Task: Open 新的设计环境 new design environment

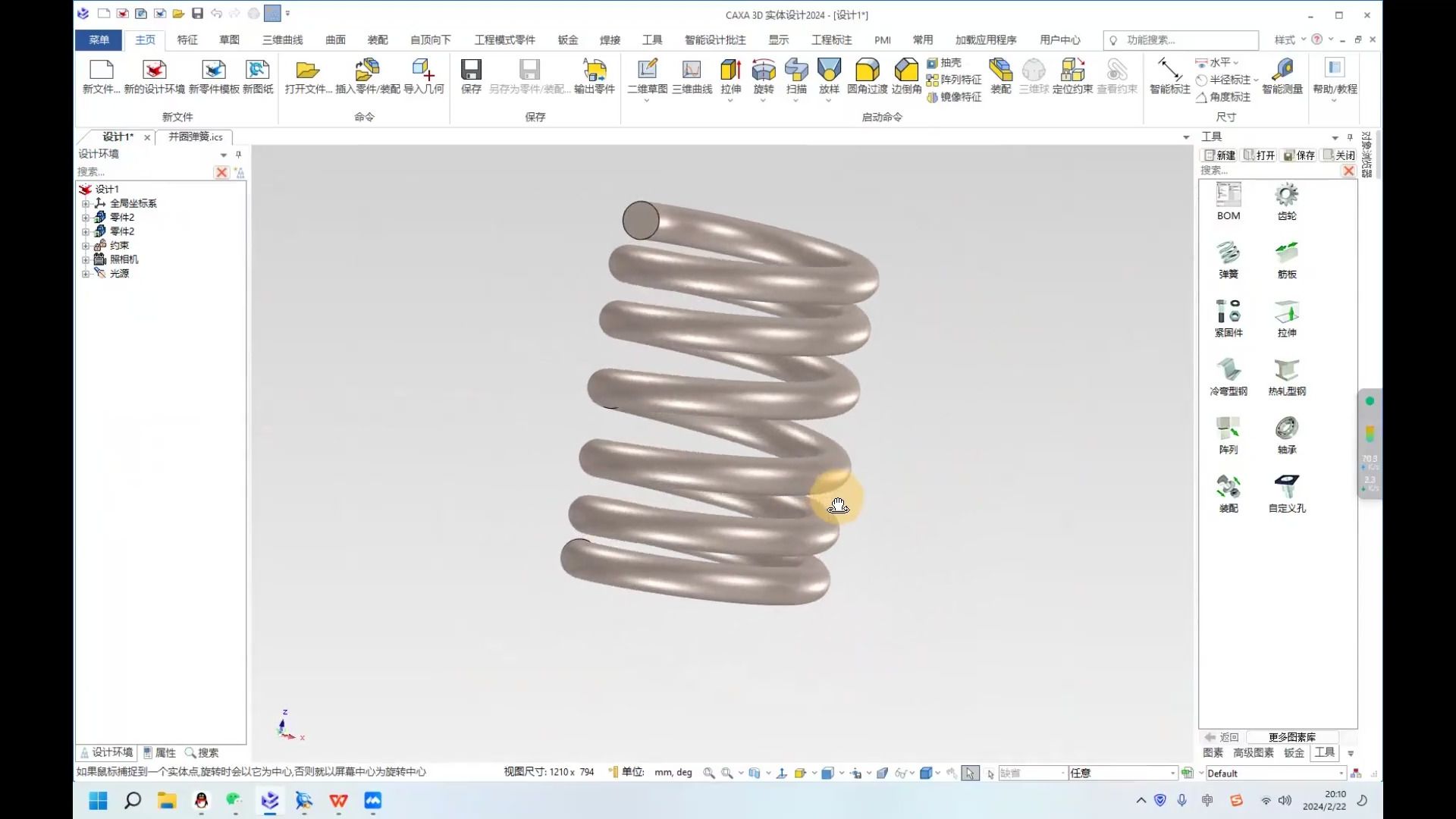Action: (x=154, y=77)
